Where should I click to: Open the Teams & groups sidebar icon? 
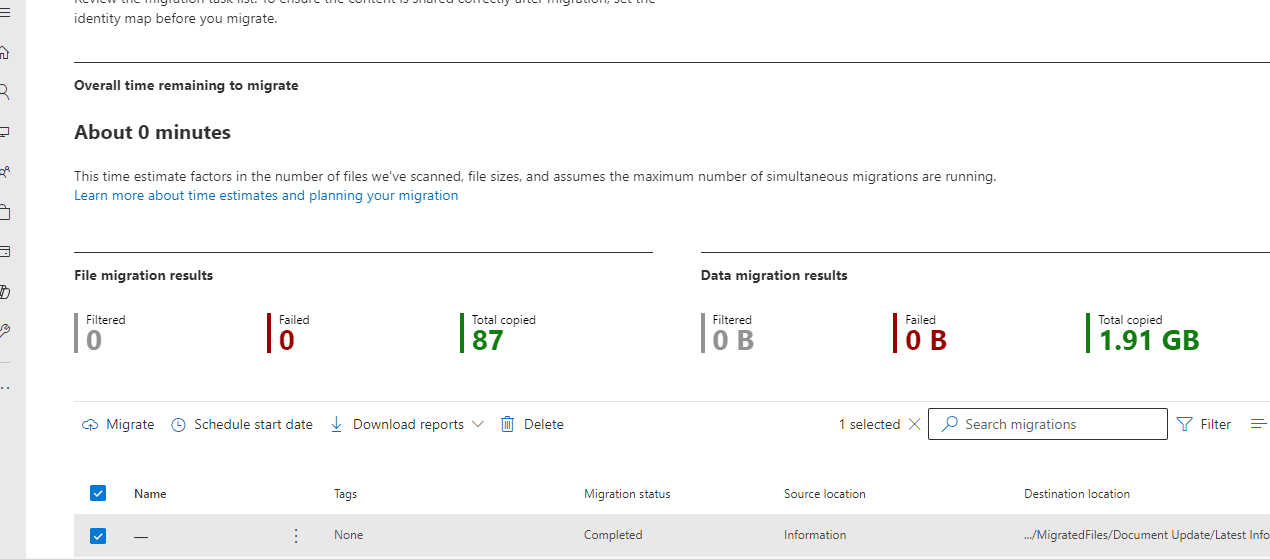point(5,172)
